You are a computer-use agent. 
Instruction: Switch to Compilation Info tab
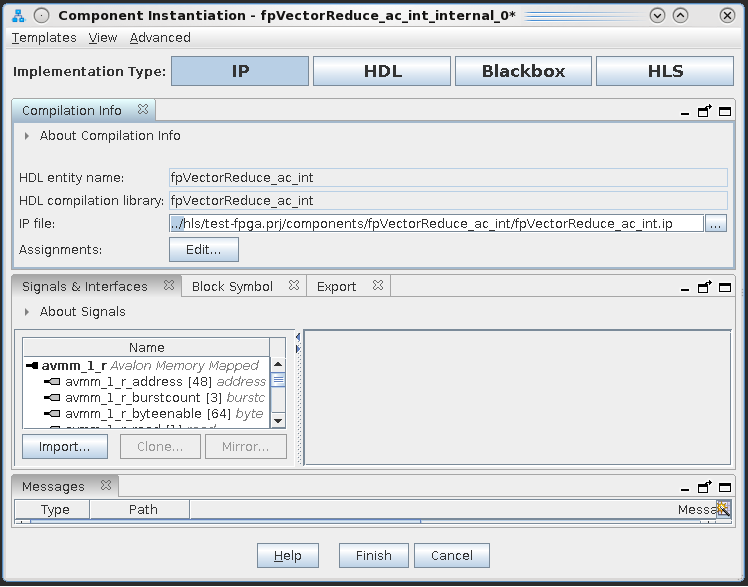point(72,111)
